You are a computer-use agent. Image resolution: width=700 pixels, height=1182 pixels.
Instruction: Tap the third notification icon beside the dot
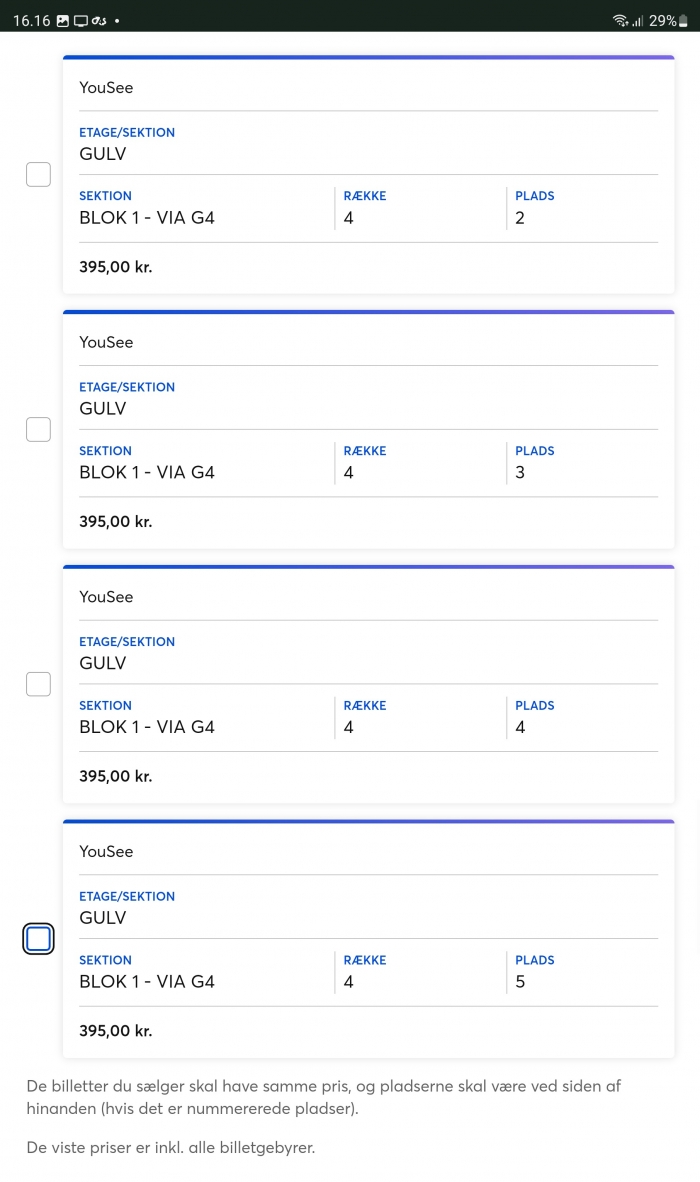99,21
